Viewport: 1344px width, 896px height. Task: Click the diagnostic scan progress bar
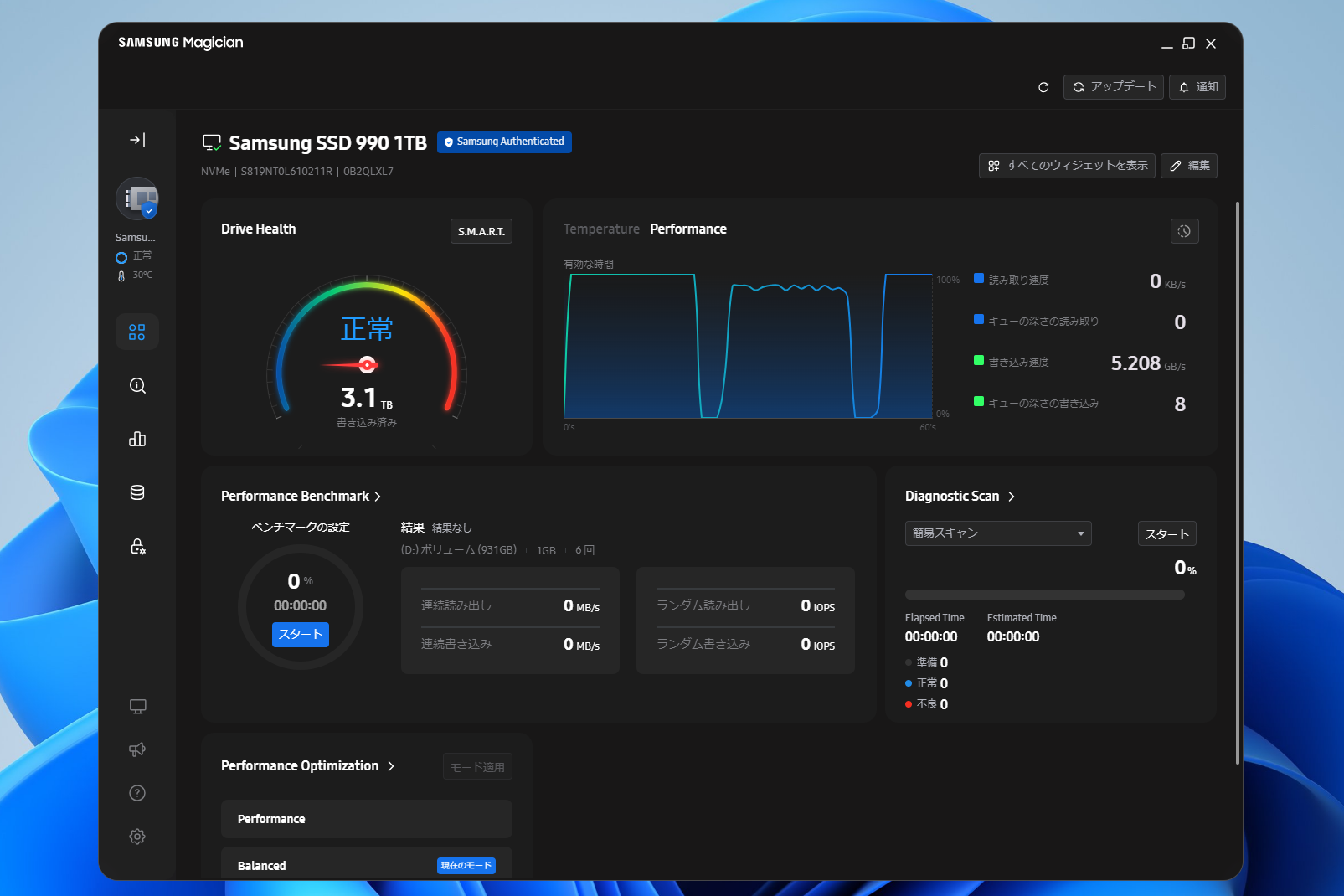pos(1045,595)
